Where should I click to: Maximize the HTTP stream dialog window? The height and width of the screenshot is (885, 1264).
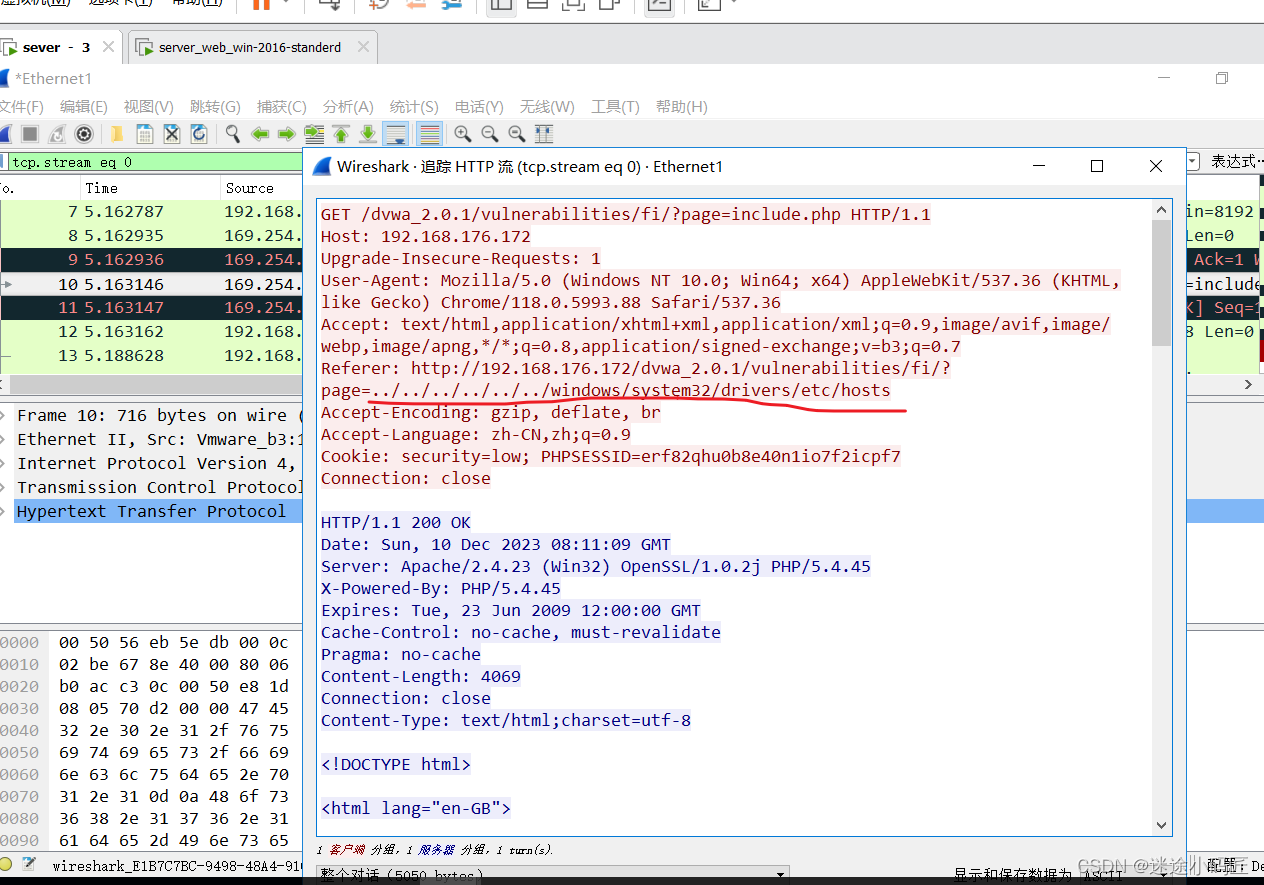pos(1097,166)
